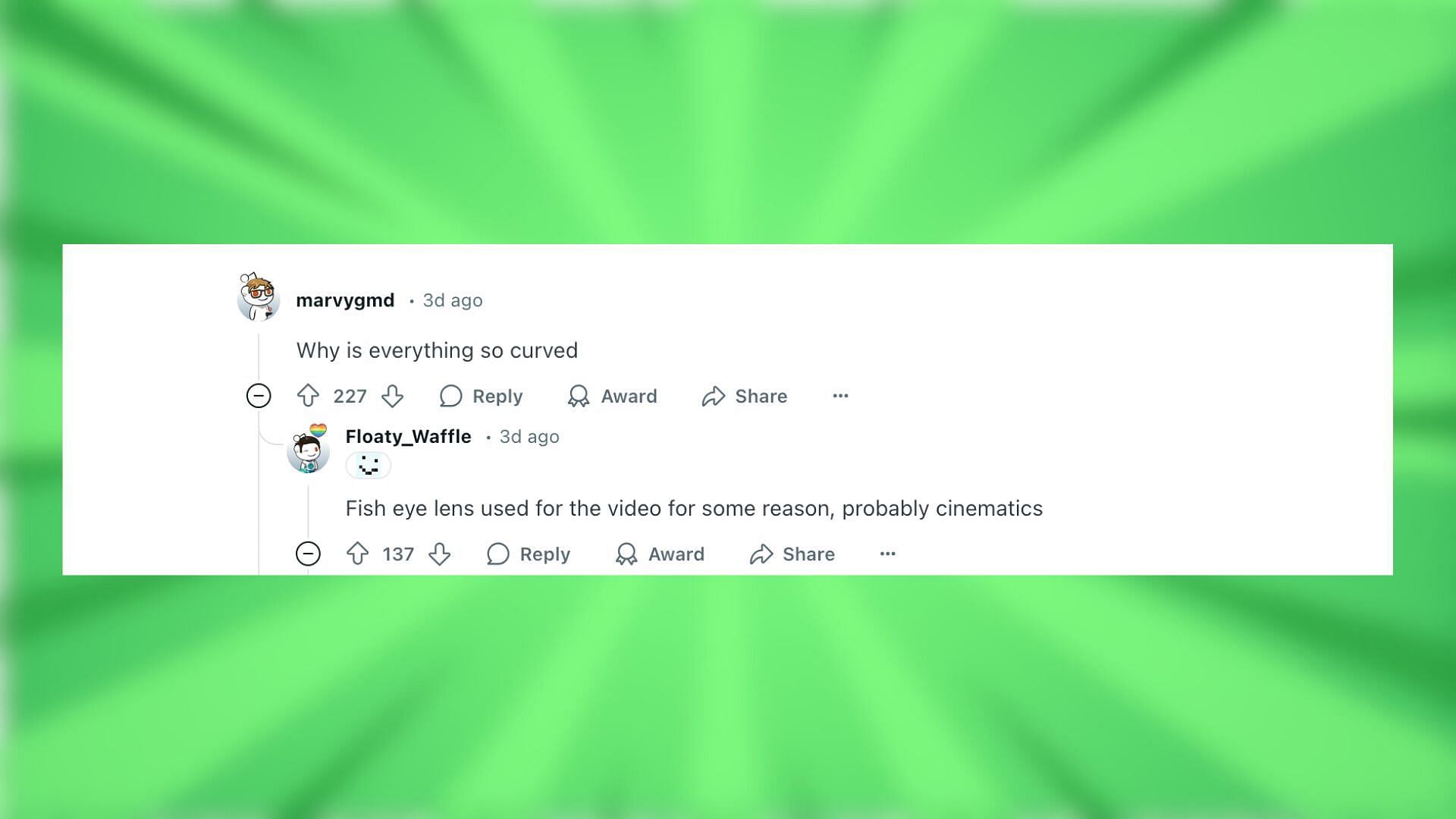
Task: Click the downvote arrow on Floaty_Waffle comment
Action: [x=440, y=554]
